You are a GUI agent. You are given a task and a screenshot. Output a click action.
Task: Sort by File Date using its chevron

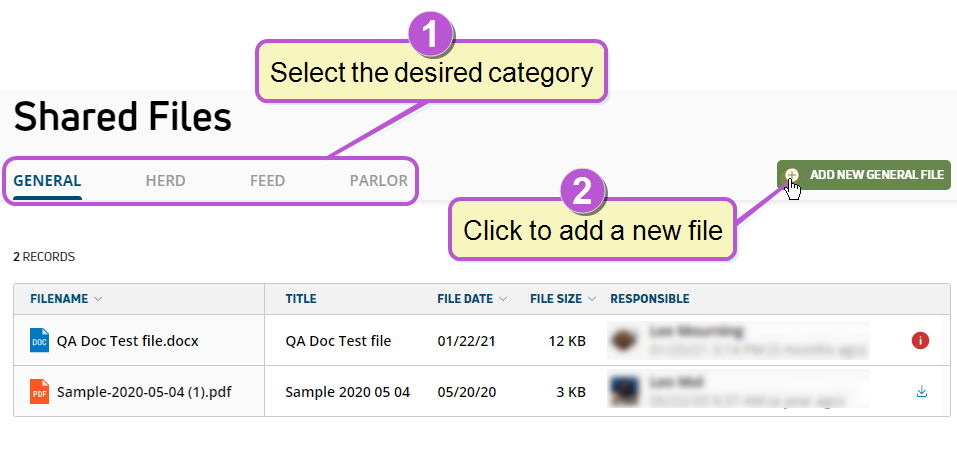[x=503, y=299]
